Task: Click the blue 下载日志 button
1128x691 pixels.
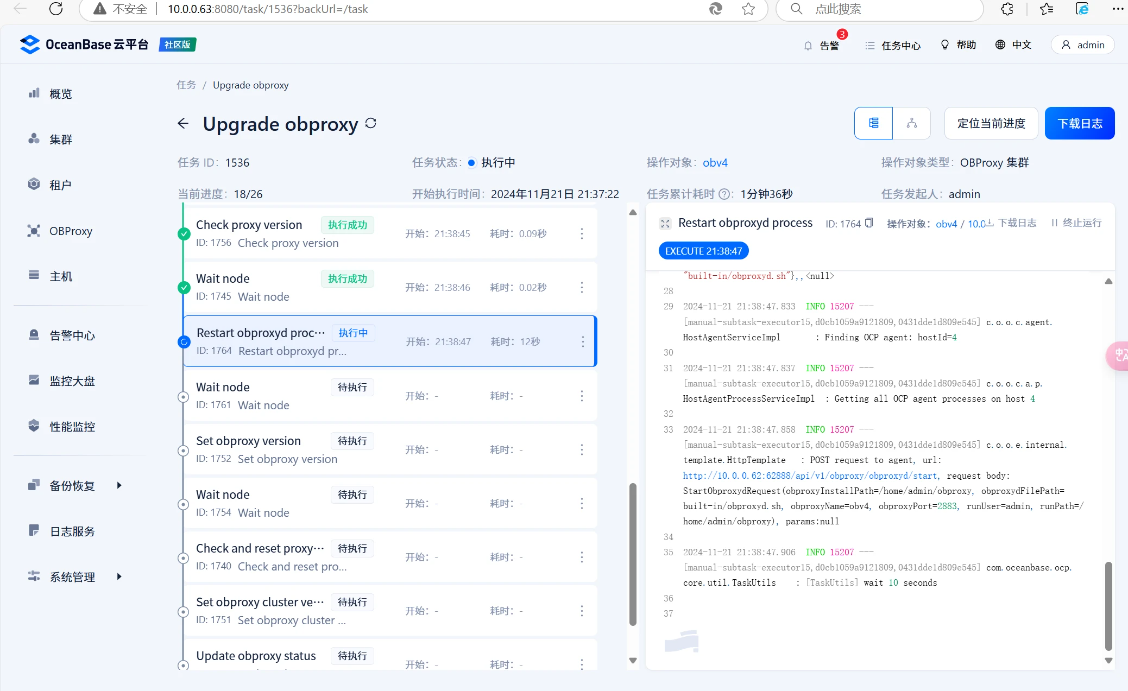Action: (1079, 123)
